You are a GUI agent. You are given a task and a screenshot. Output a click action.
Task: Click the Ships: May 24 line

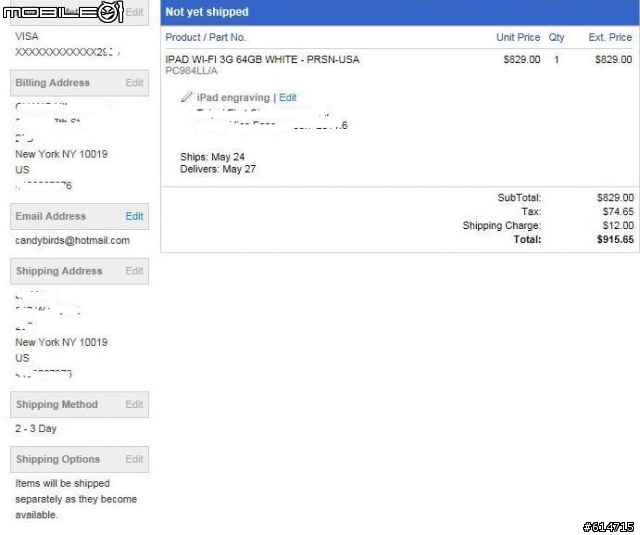212,157
